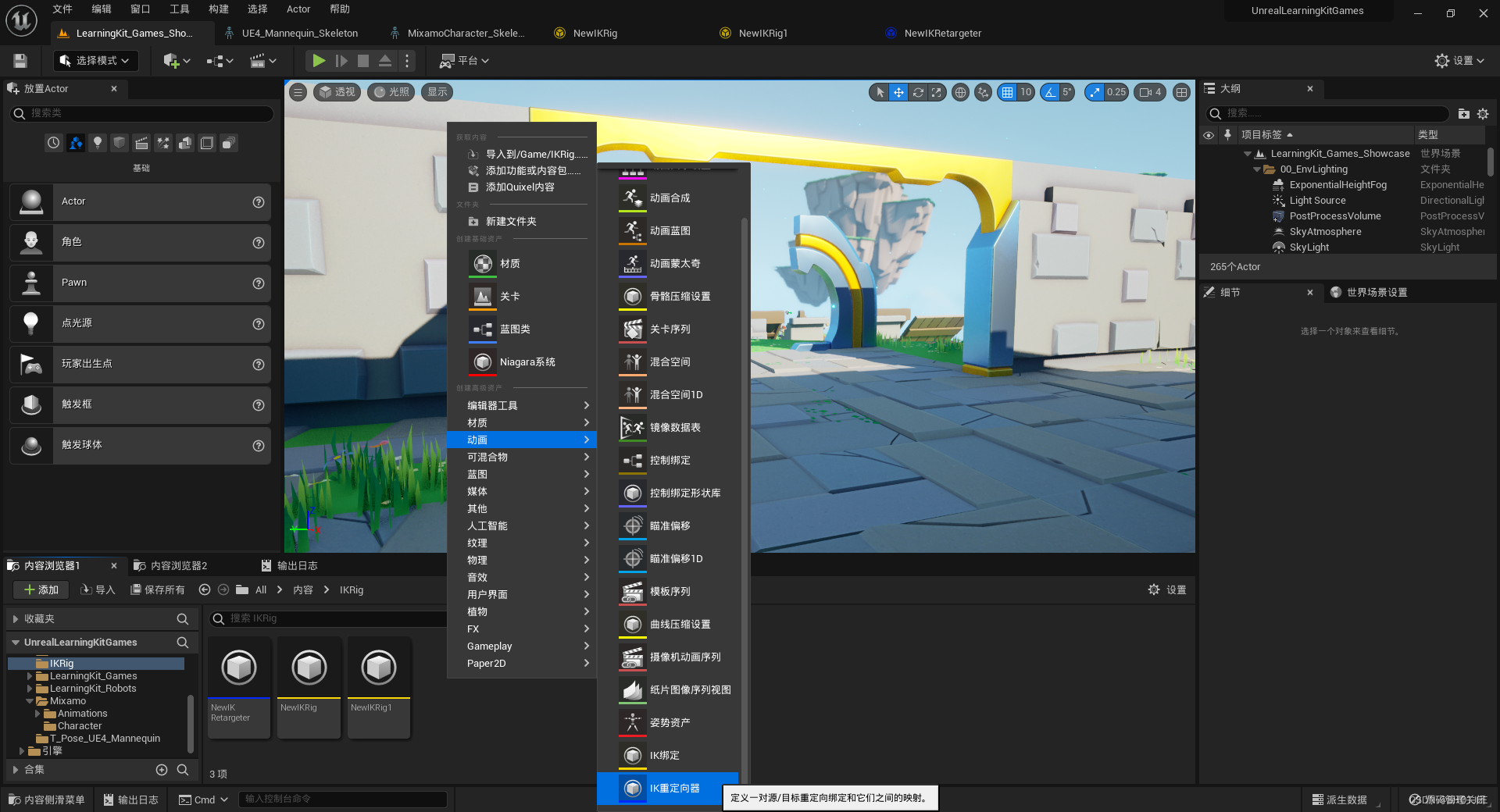
Task: Select 混合空间 asset entry
Action: coord(668,362)
